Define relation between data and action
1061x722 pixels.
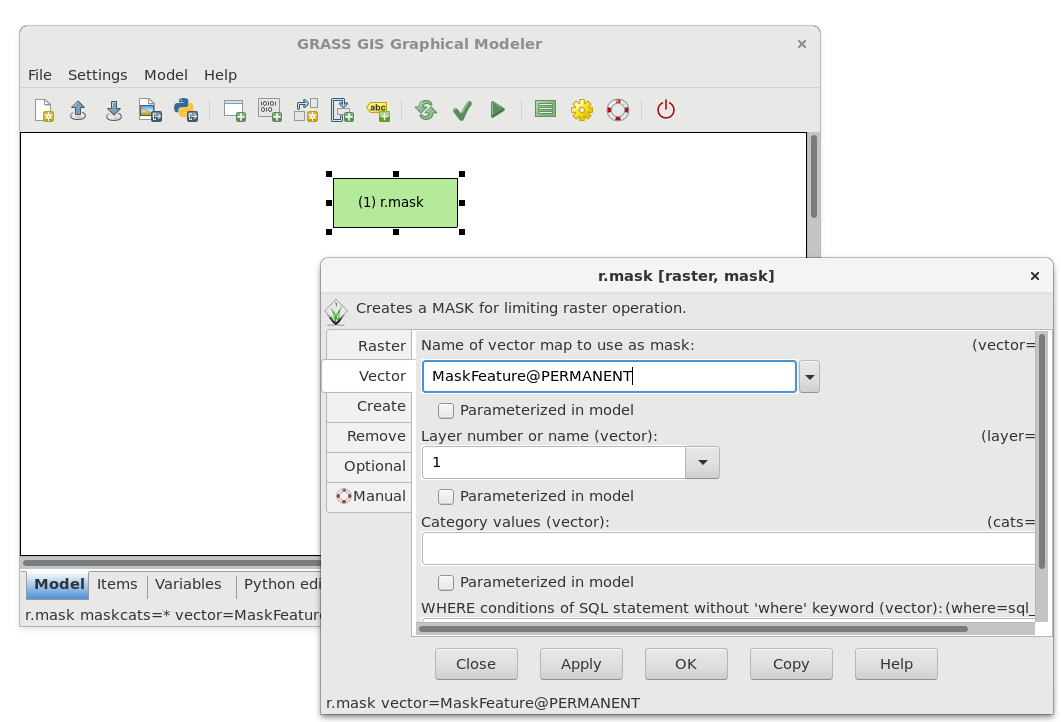(x=306, y=110)
